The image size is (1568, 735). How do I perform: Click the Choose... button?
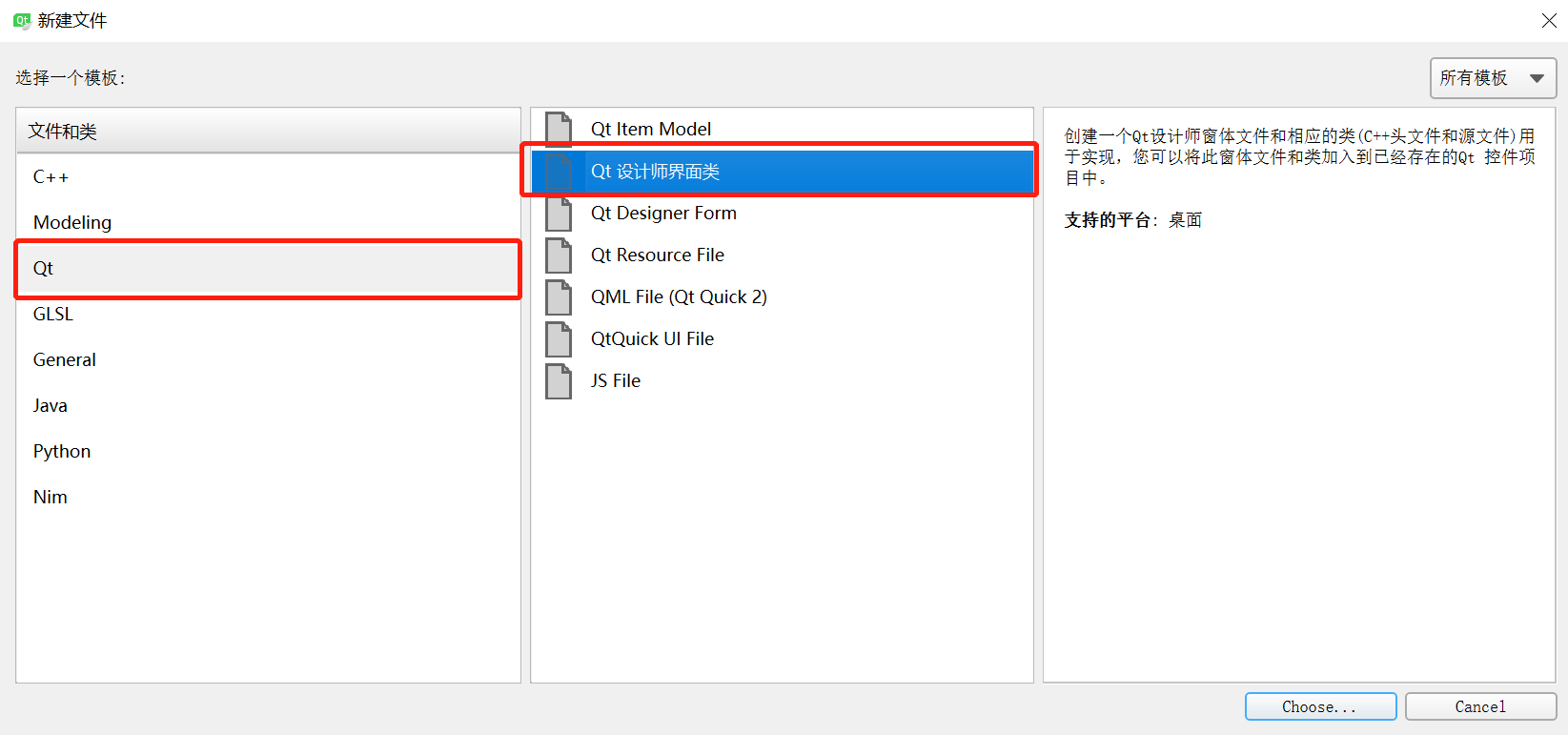coord(1320,706)
